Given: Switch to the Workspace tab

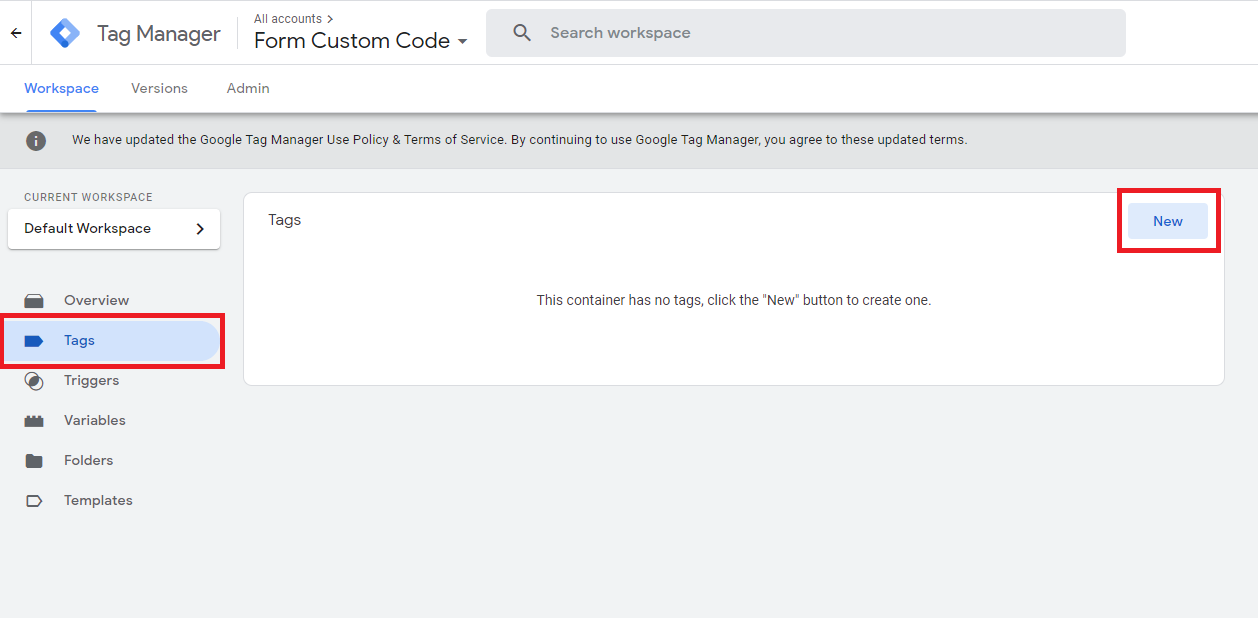Looking at the screenshot, I should [61, 88].
